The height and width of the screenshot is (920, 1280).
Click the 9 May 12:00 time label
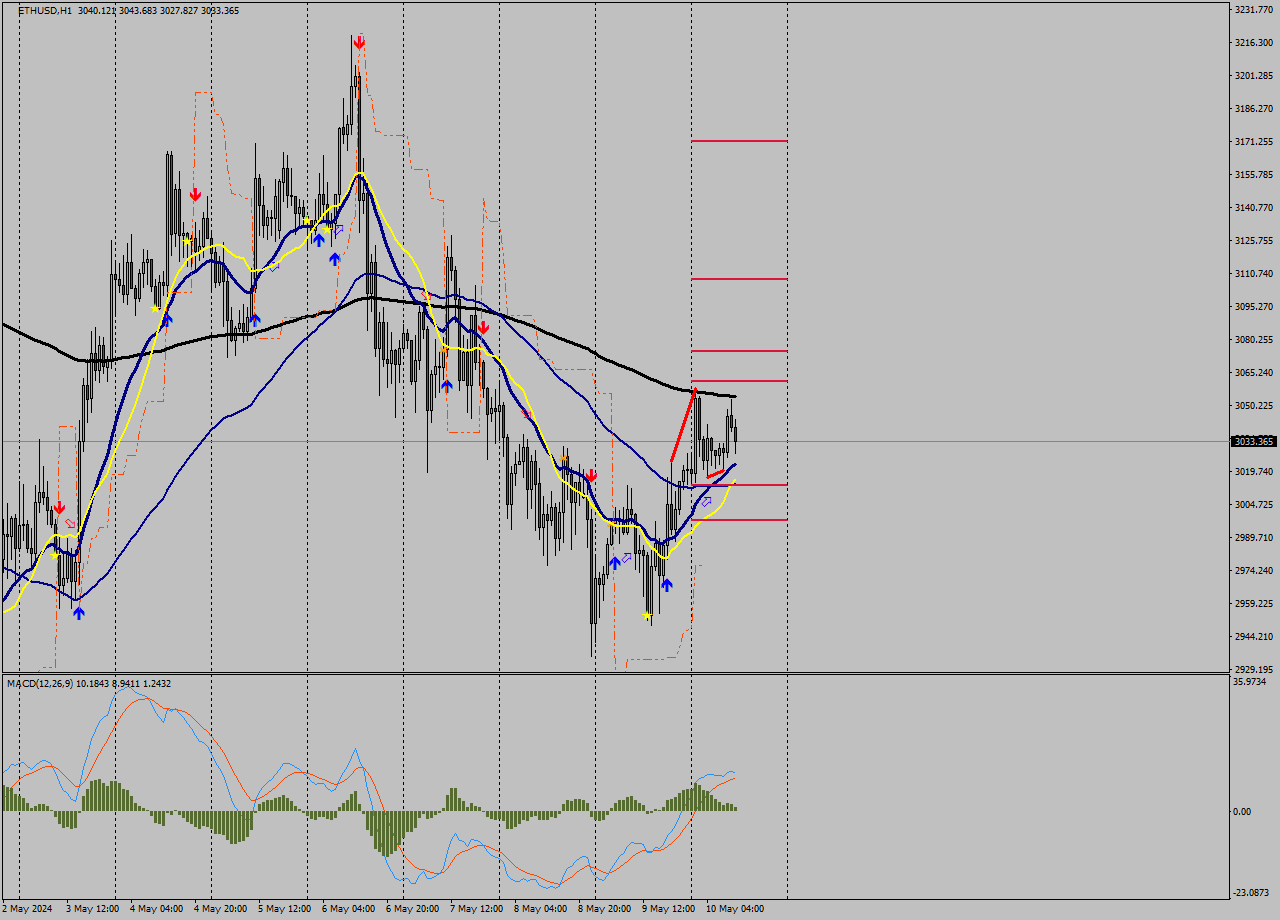pyautogui.click(x=669, y=909)
